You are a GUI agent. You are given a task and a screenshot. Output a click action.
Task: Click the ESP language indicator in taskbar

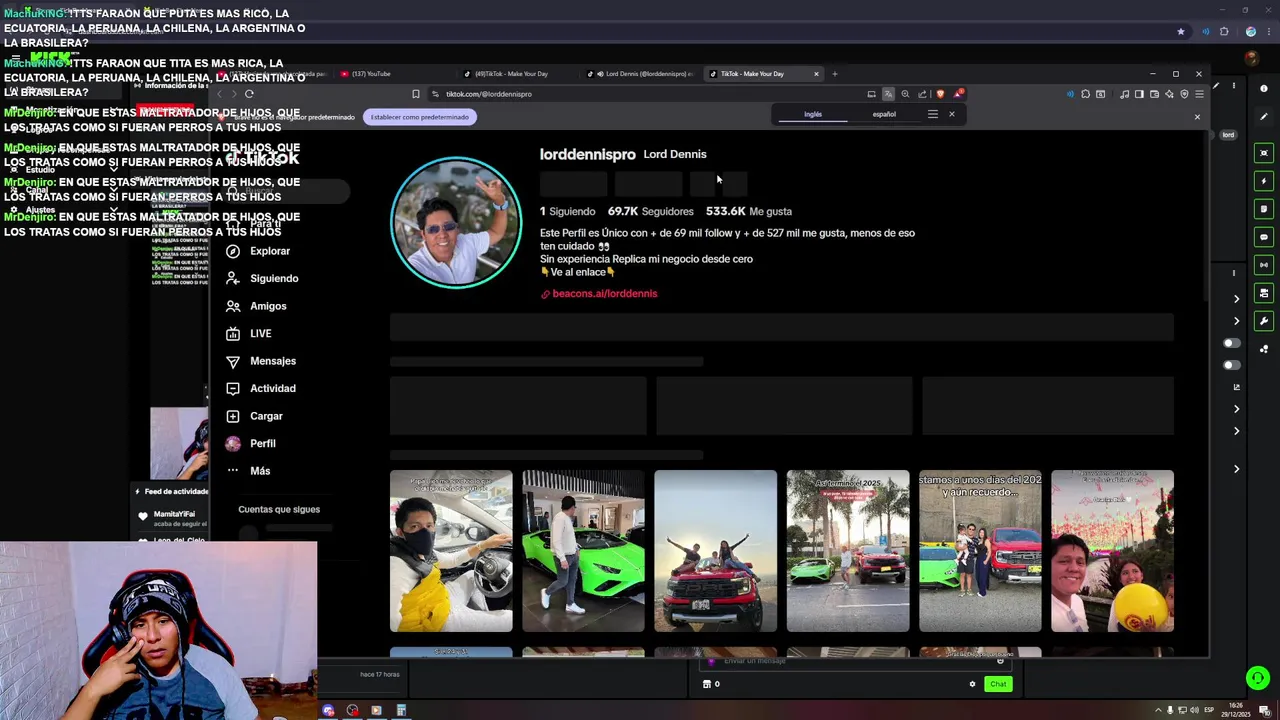(x=1208, y=710)
